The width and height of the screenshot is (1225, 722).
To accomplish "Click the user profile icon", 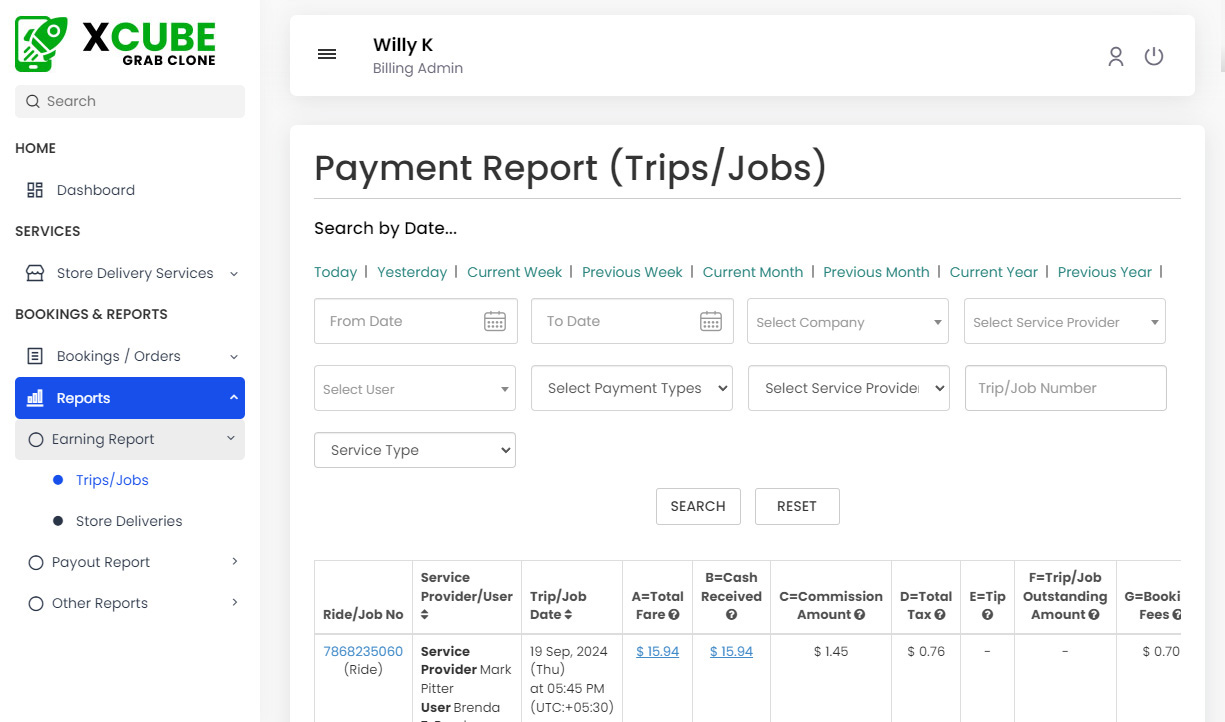I will 1116,57.
